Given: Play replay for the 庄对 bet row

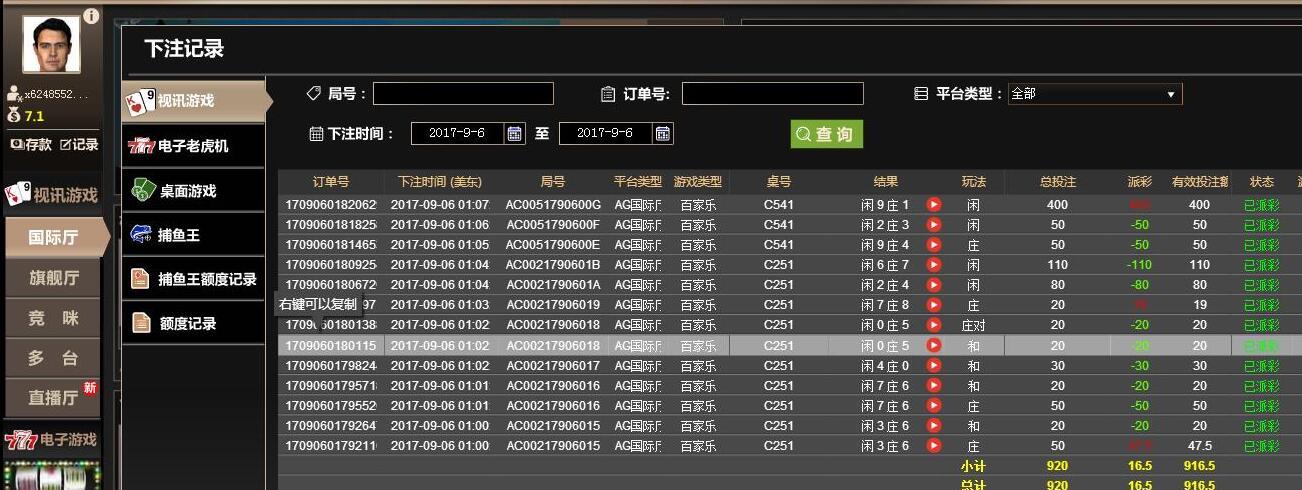Looking at the screenshot, I should tap(934, 325).
